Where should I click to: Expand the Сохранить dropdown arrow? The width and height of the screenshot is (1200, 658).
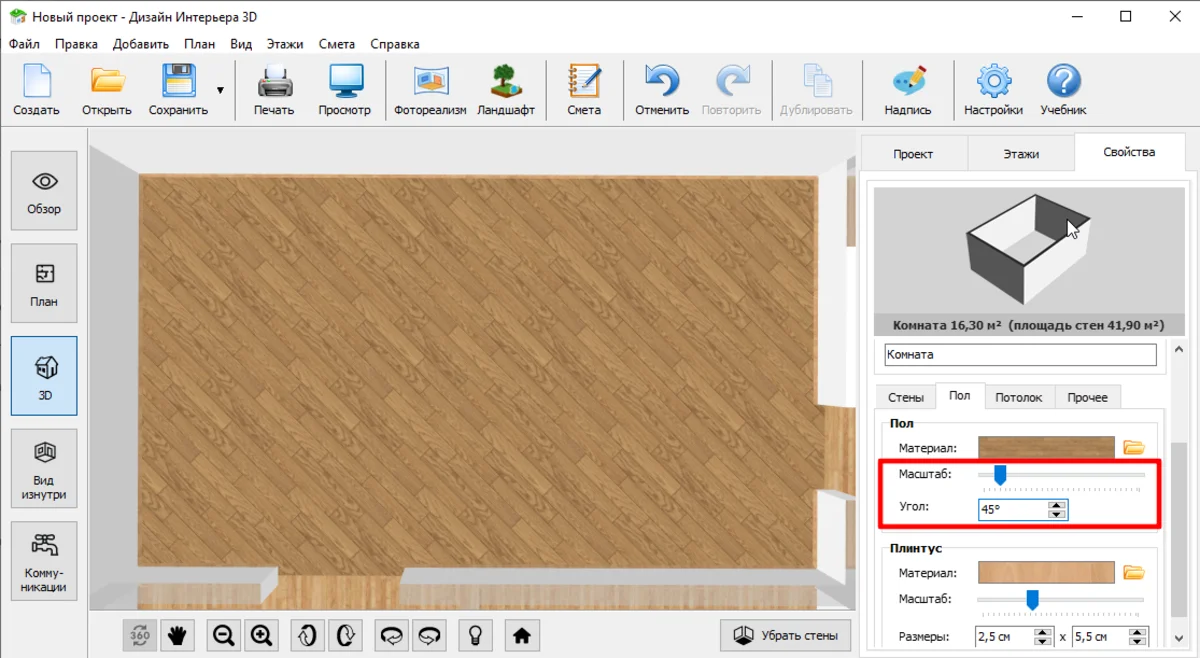(x=220, y=90)
